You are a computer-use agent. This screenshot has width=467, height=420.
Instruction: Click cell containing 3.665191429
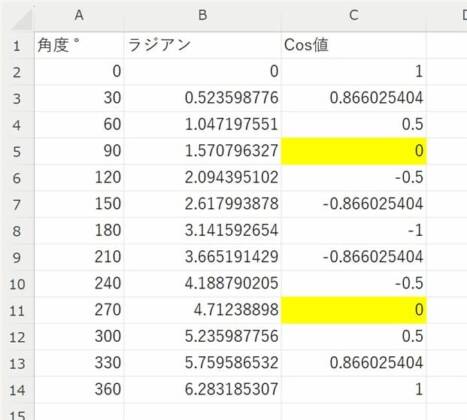coord(202,257)
